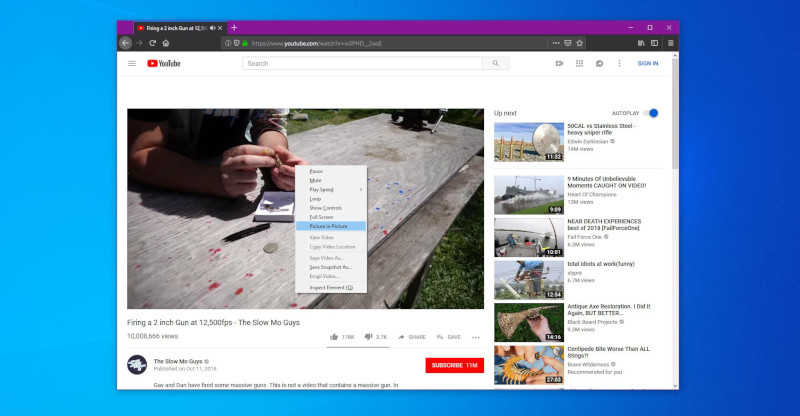
Task: Open The Slow Mo Guys channel name
Action: [178, 361]
